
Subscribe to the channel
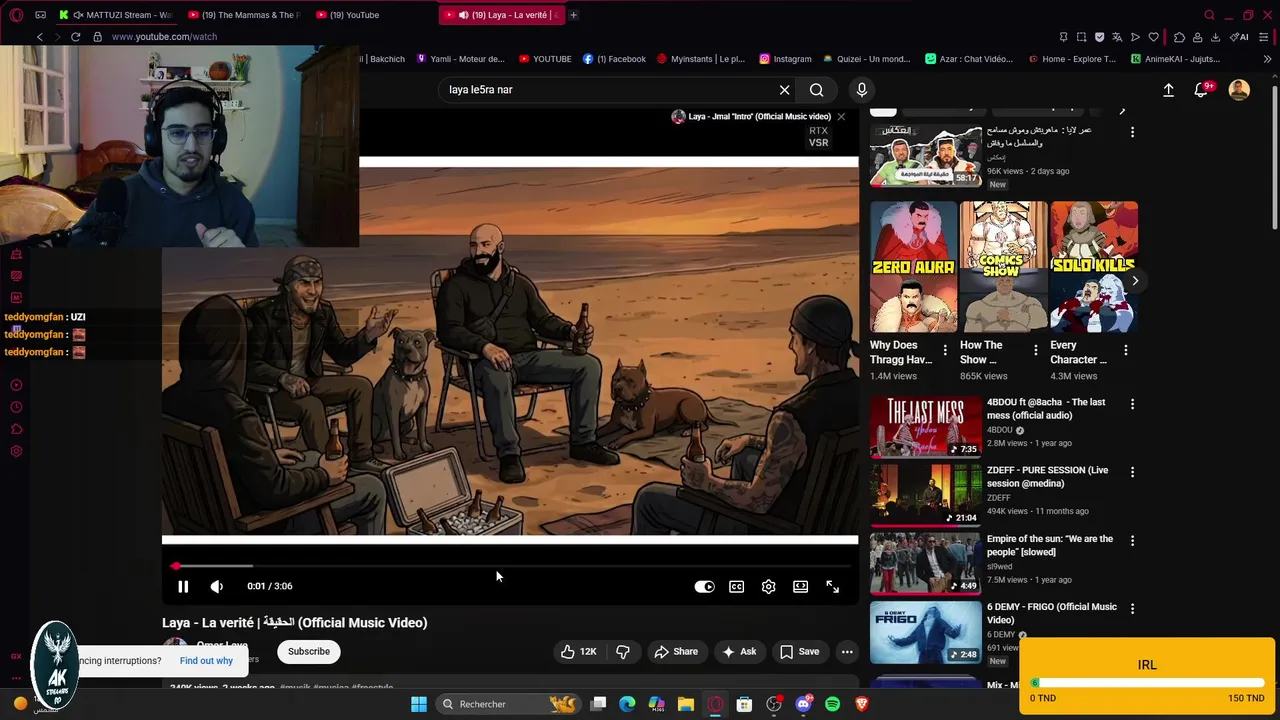click(309, 652)
